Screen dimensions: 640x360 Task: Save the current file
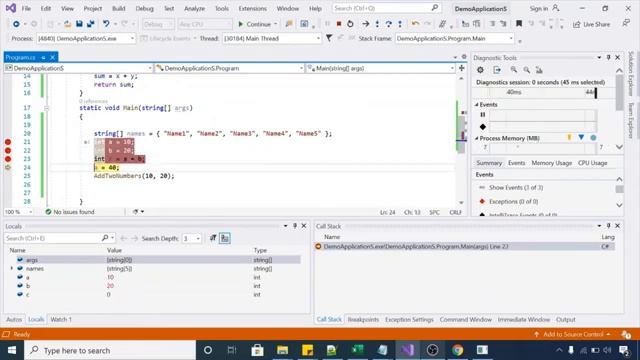pos(79,24)
